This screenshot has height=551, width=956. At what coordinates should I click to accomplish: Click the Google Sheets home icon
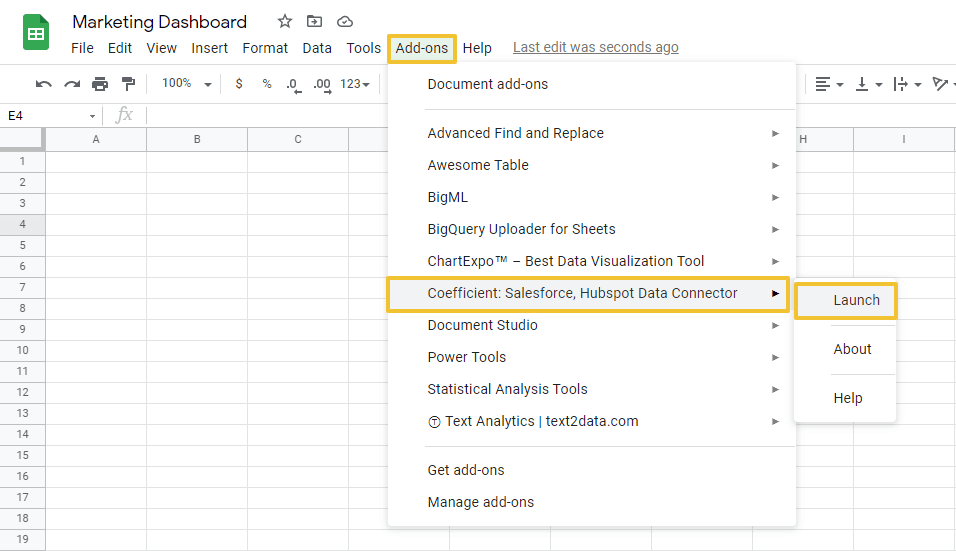pyautogui.click(x=36, y=32)
